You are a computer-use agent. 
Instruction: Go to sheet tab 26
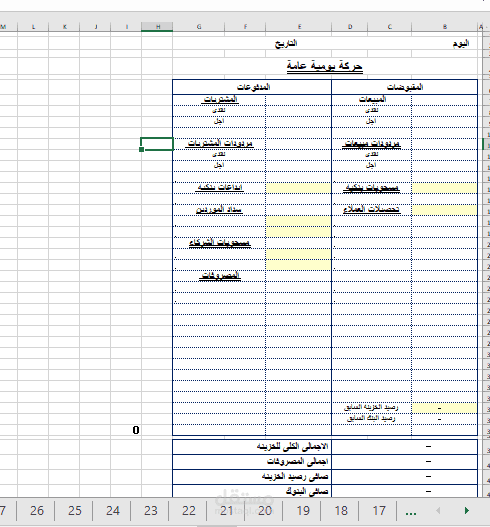click(37, 511)
